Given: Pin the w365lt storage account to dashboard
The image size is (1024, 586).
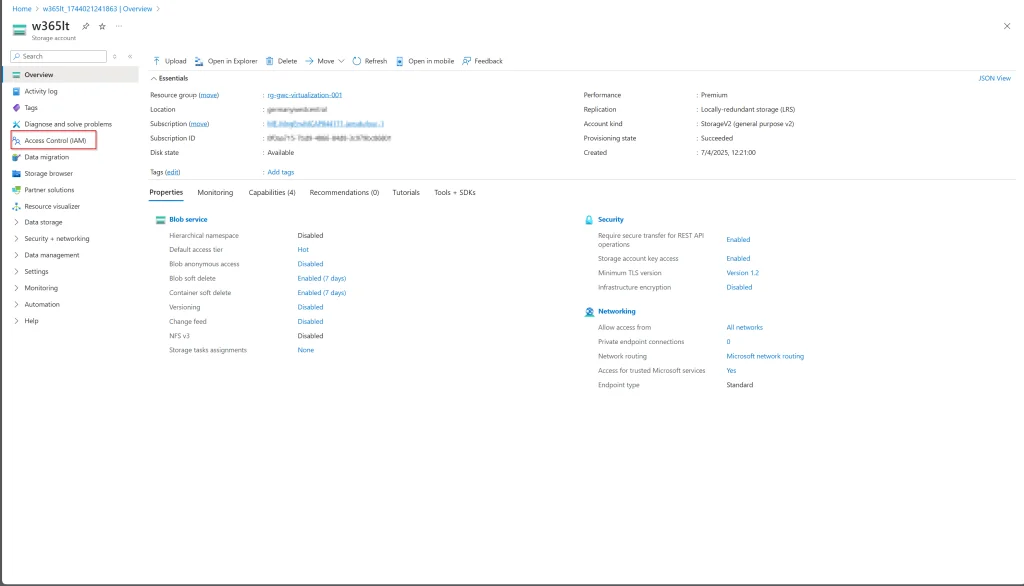Looking at the screenshot, I should 86,26.
